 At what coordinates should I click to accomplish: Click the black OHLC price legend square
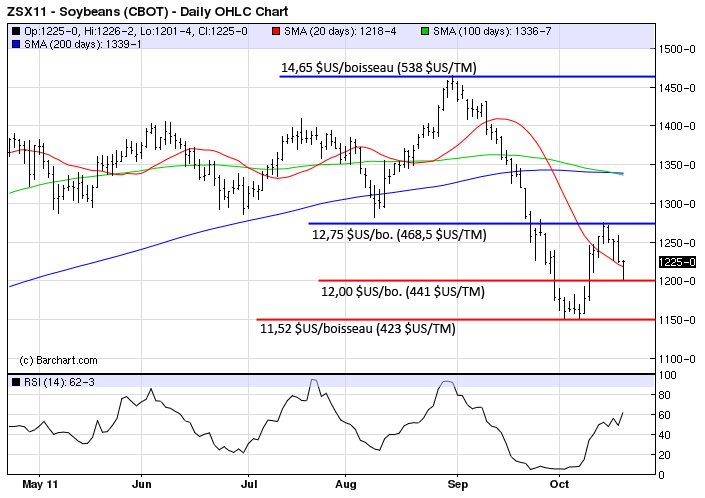tap(16, 30)
